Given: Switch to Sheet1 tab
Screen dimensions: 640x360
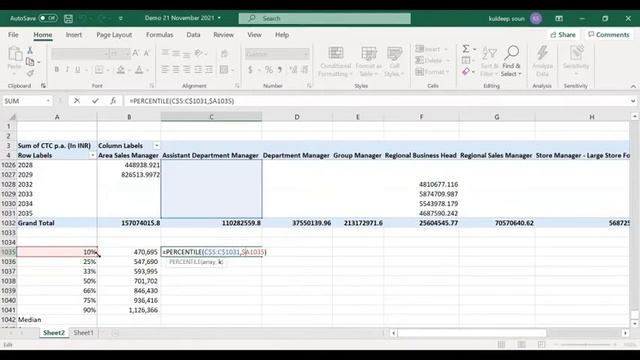Looking at the screenshot, I should point(83,333).
